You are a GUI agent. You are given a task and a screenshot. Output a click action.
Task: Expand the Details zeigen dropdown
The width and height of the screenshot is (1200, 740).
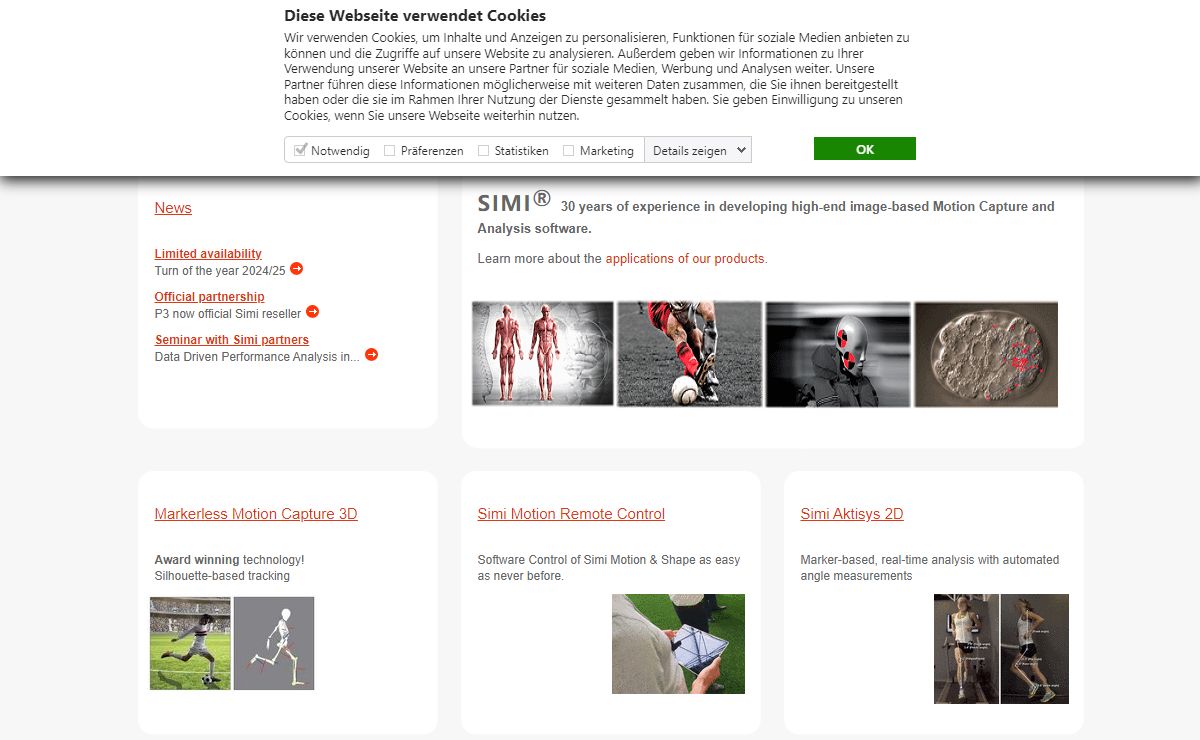(x=698, y=150)
